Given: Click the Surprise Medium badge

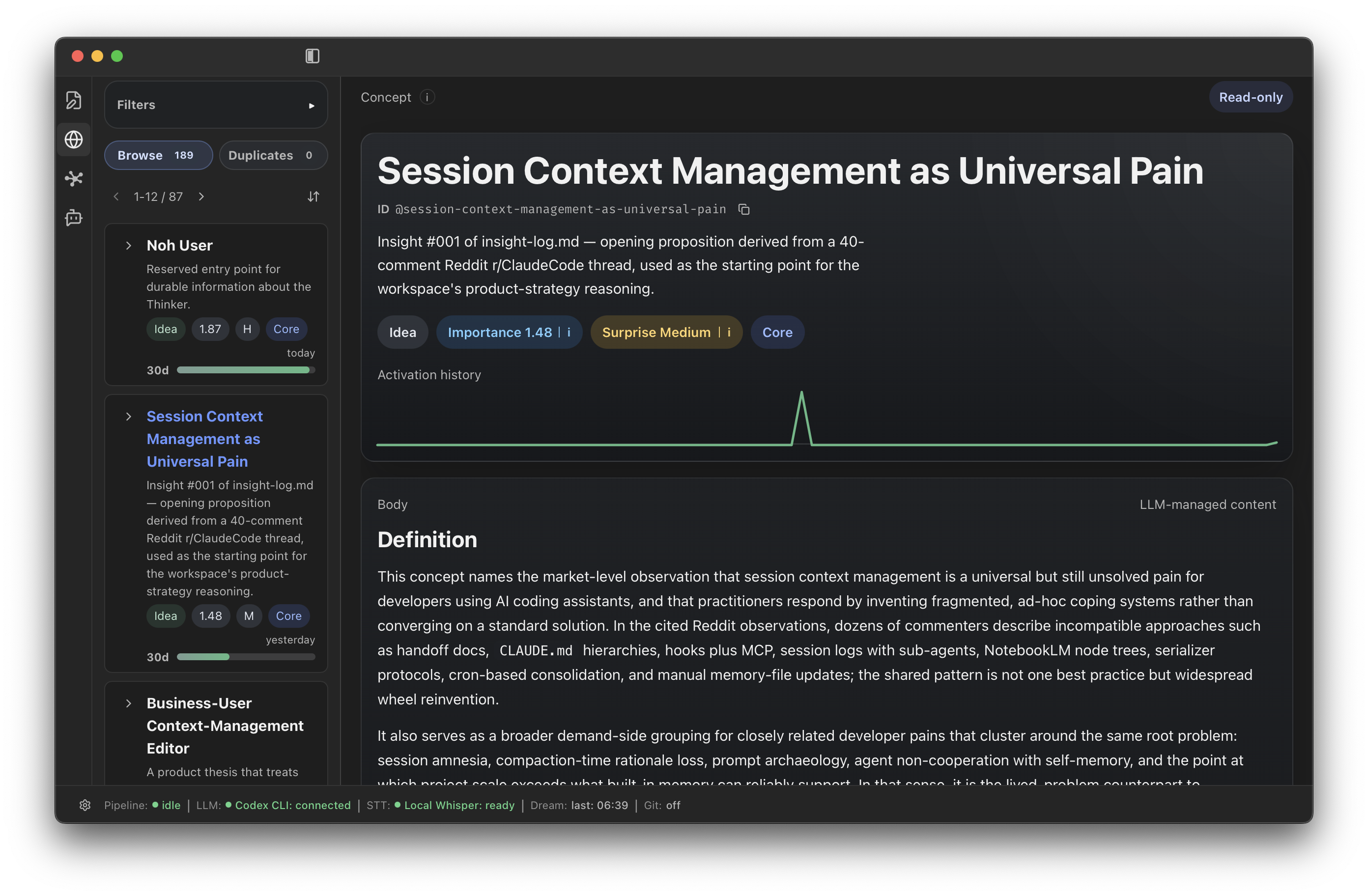Looking at the screenshot, I should [x=666, y=332].
